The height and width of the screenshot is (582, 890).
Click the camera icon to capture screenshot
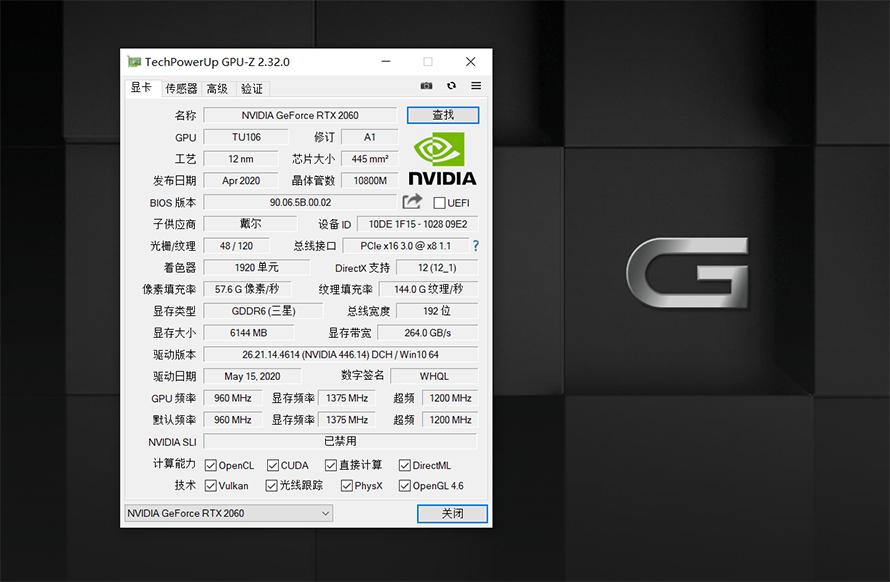(x=426, y=86)
